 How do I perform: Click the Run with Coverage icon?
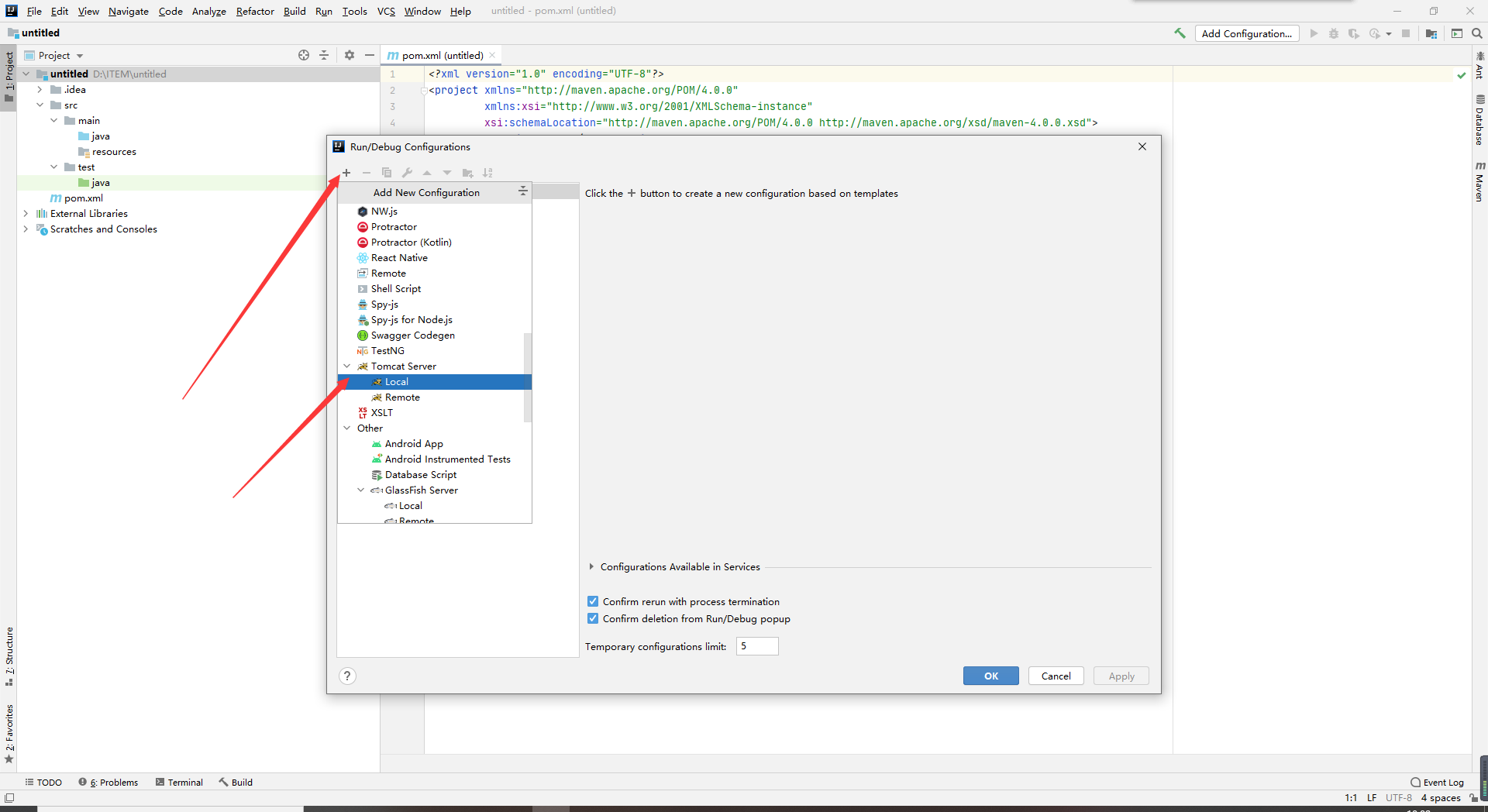pyautogui.click(x=1354, y=33)
